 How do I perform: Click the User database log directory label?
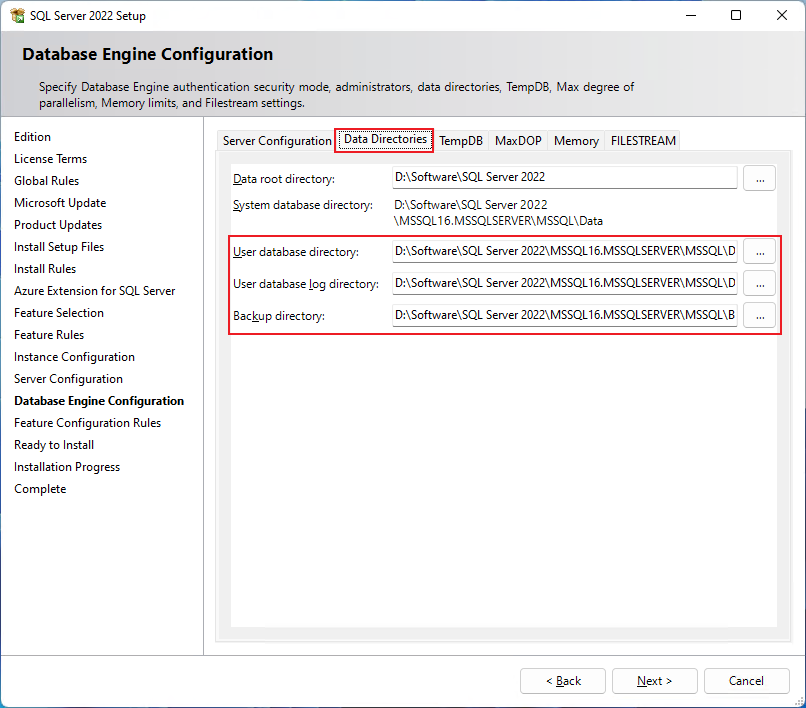click(x=306, y=284)
